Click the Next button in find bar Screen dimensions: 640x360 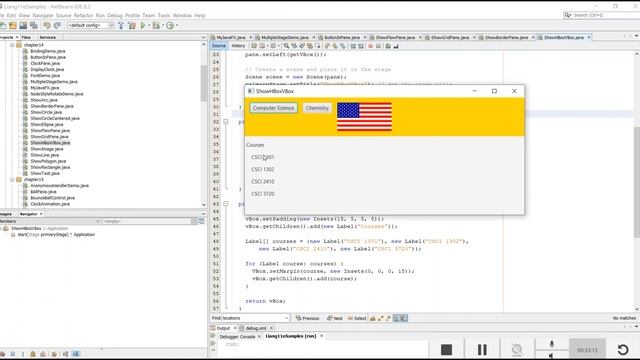(335, 318)
